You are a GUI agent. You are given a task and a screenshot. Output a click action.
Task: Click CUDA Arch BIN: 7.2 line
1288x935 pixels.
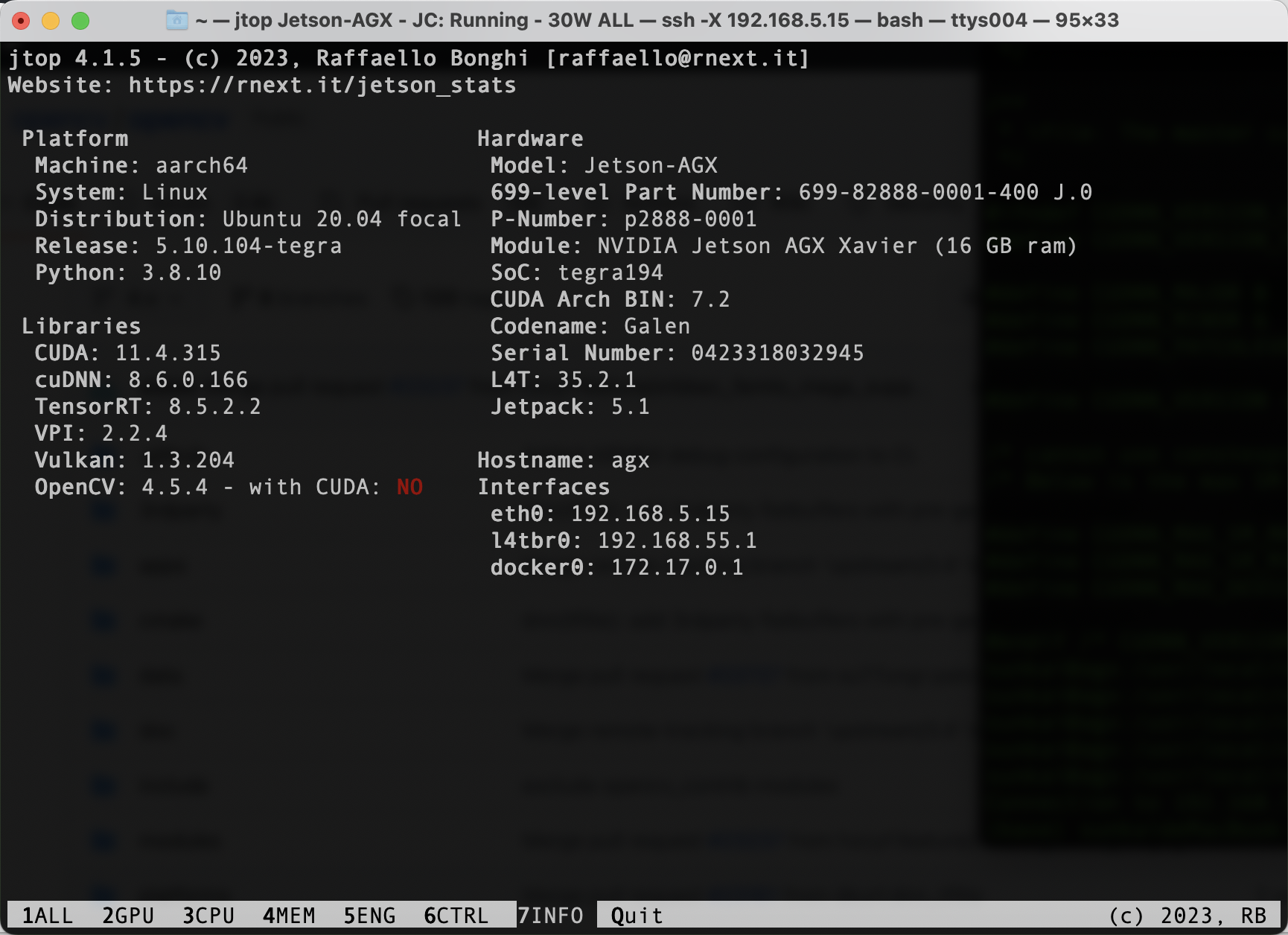pos(610,299)
